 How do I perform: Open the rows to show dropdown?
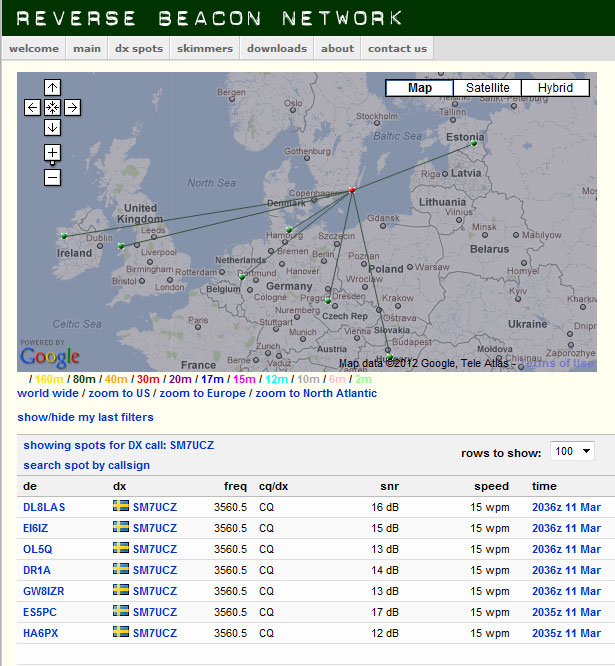[572, 452]
